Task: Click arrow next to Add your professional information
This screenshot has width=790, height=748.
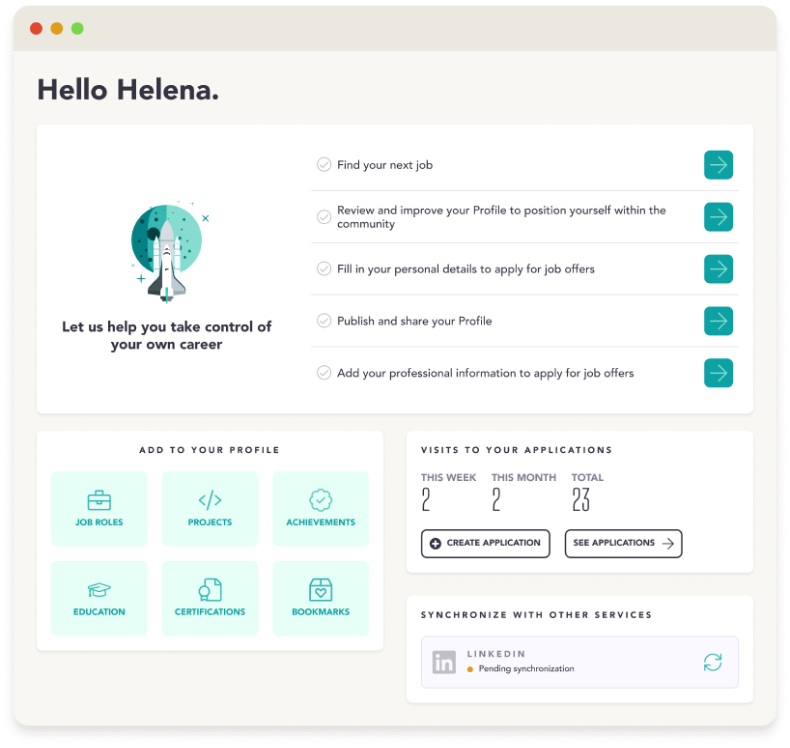Action: pyautogui.click(x=718, y=373)
